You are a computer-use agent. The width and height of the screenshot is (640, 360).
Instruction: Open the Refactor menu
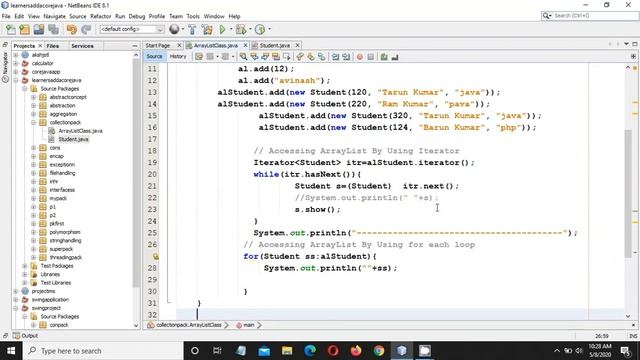(x=100, y=16)
